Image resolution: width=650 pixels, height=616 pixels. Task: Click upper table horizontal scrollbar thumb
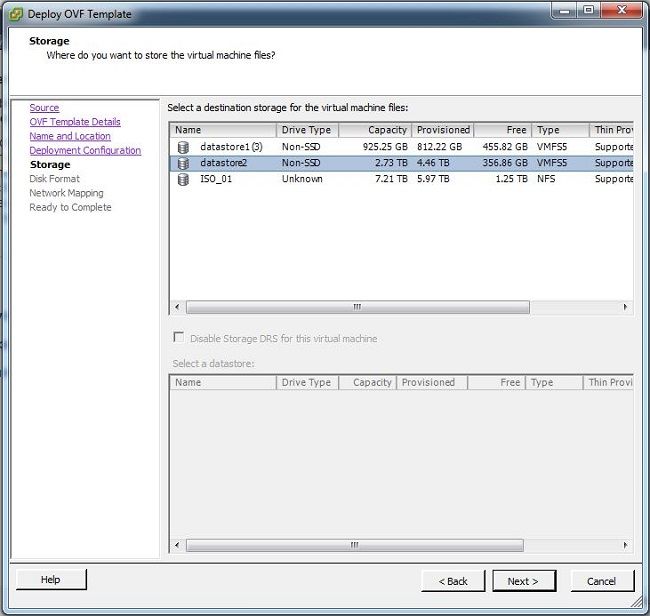tap(358, 307)
